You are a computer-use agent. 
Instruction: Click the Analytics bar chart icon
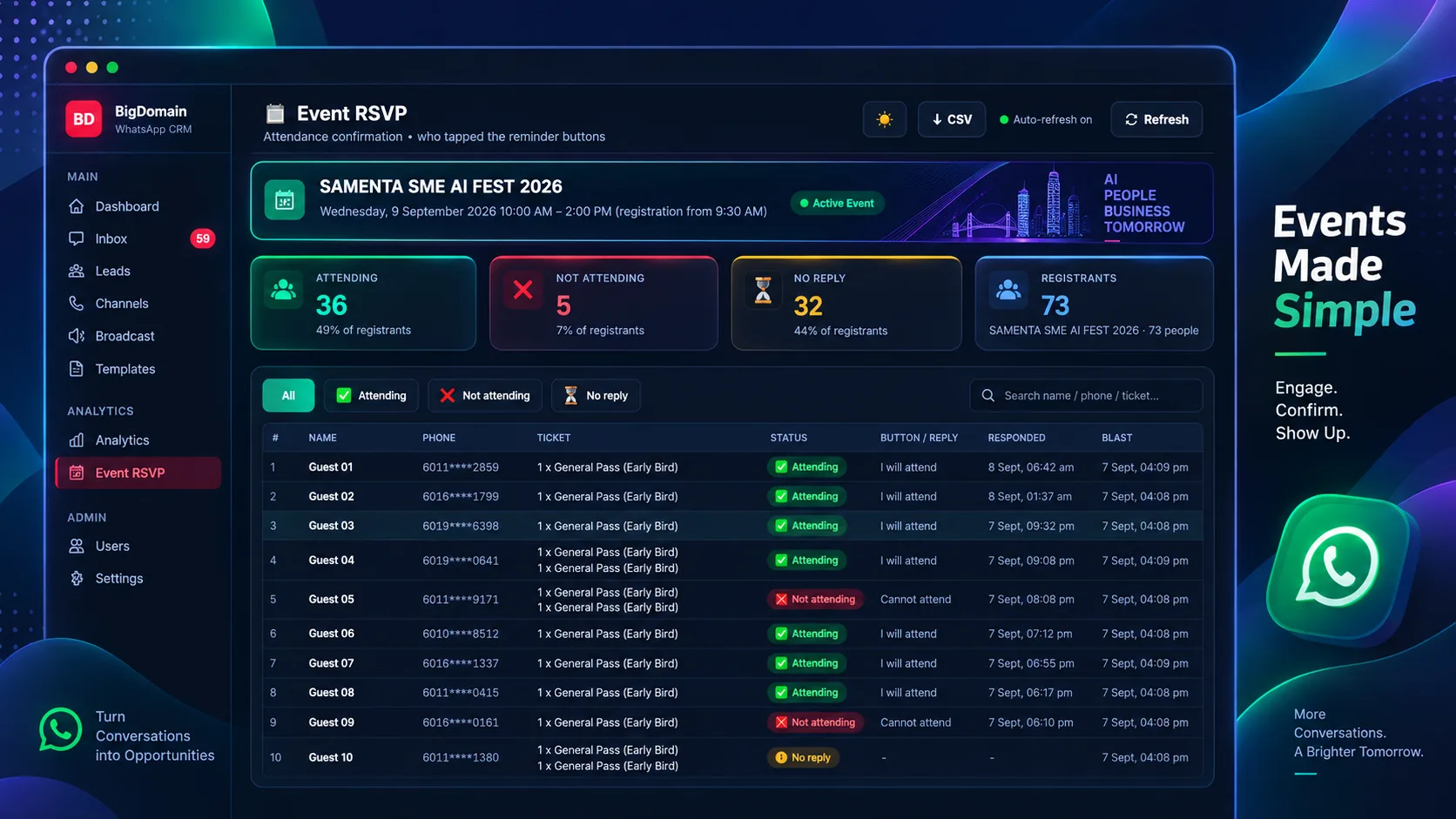tap(77, 440)
